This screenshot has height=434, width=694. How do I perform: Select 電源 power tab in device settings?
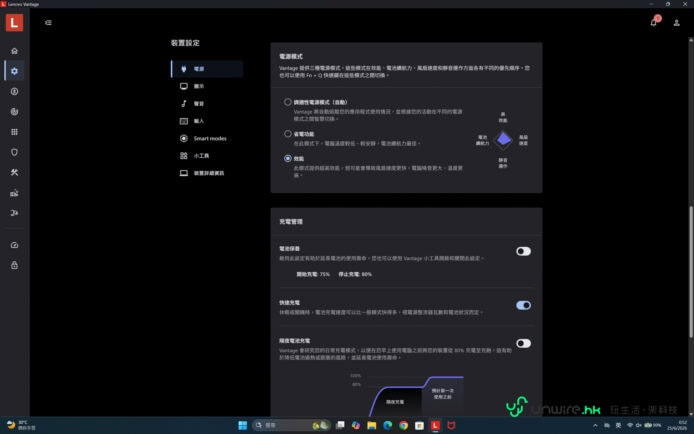[x=207, y=69]
